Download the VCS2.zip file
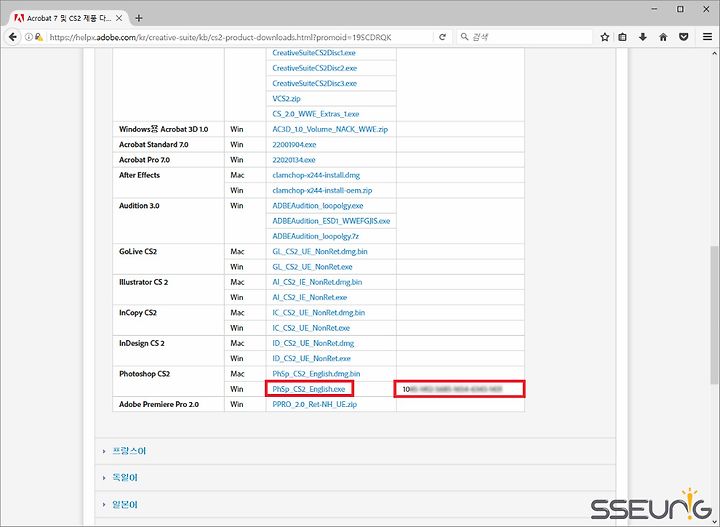This screenshot has height=527, width=720. tap(286, 99)
